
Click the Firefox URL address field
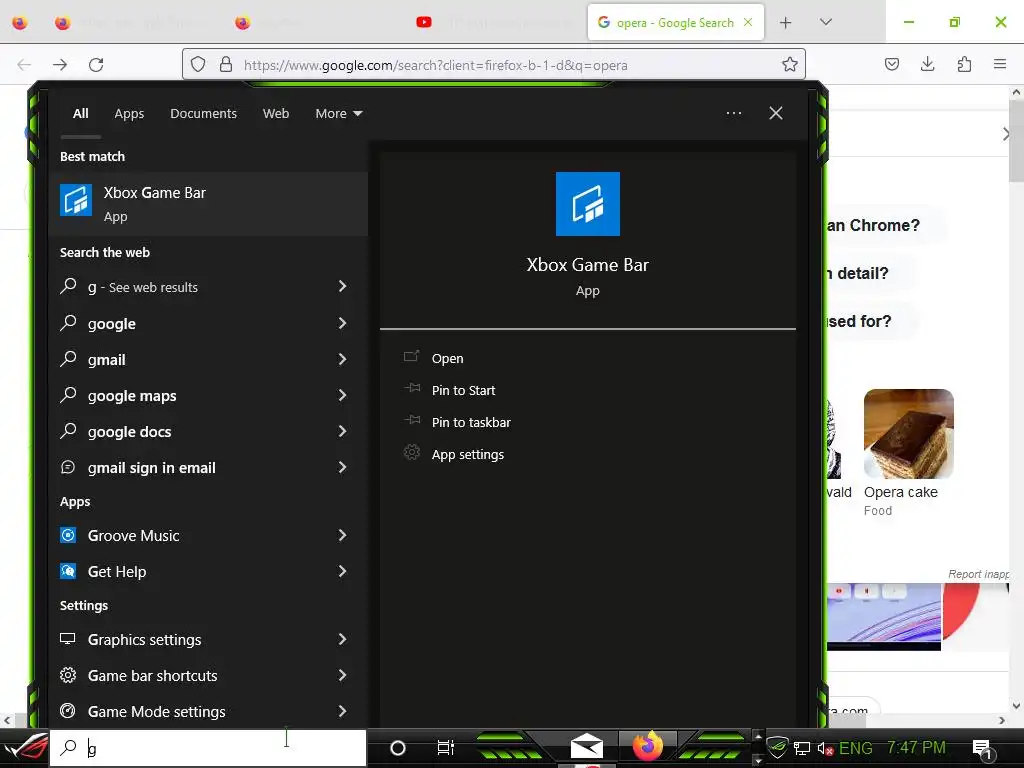[493, 64]
